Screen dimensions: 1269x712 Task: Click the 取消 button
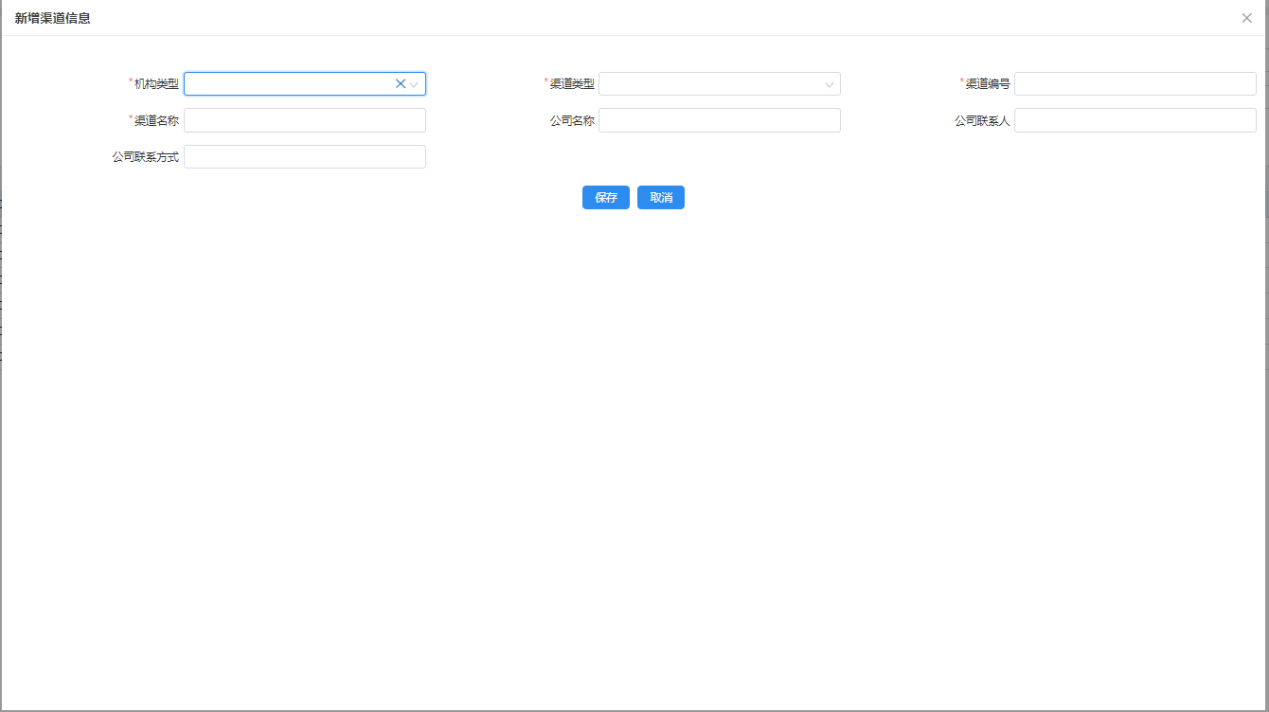click(x=661, y=198)
